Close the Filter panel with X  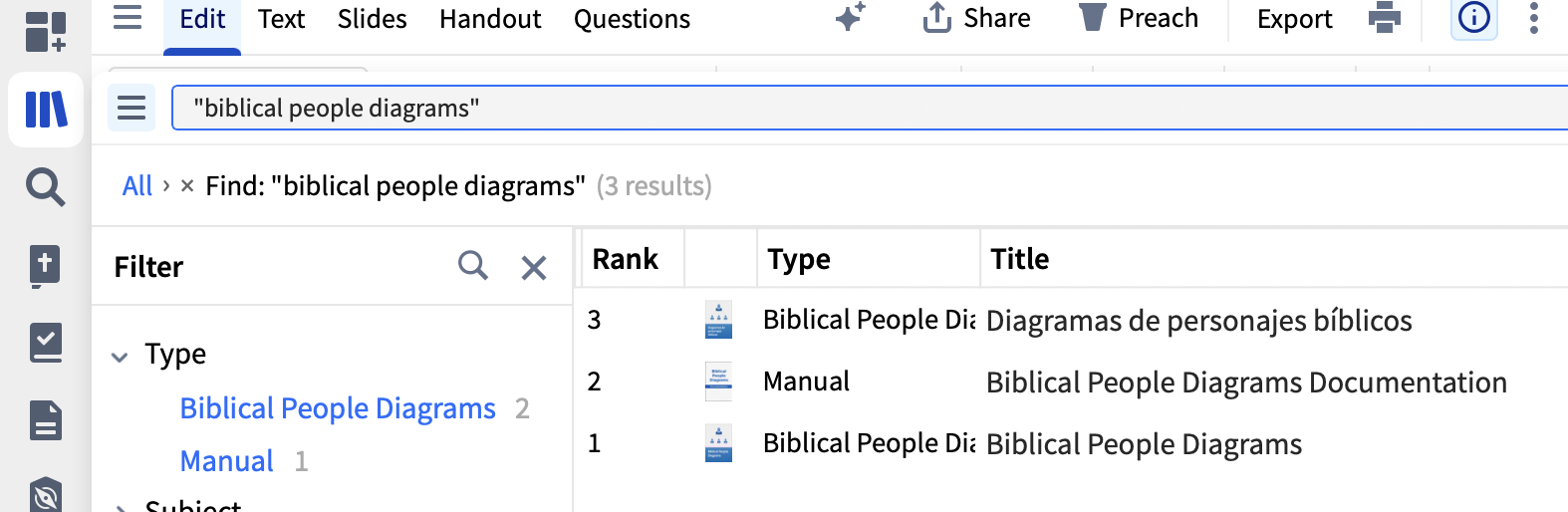click(534, 267)
